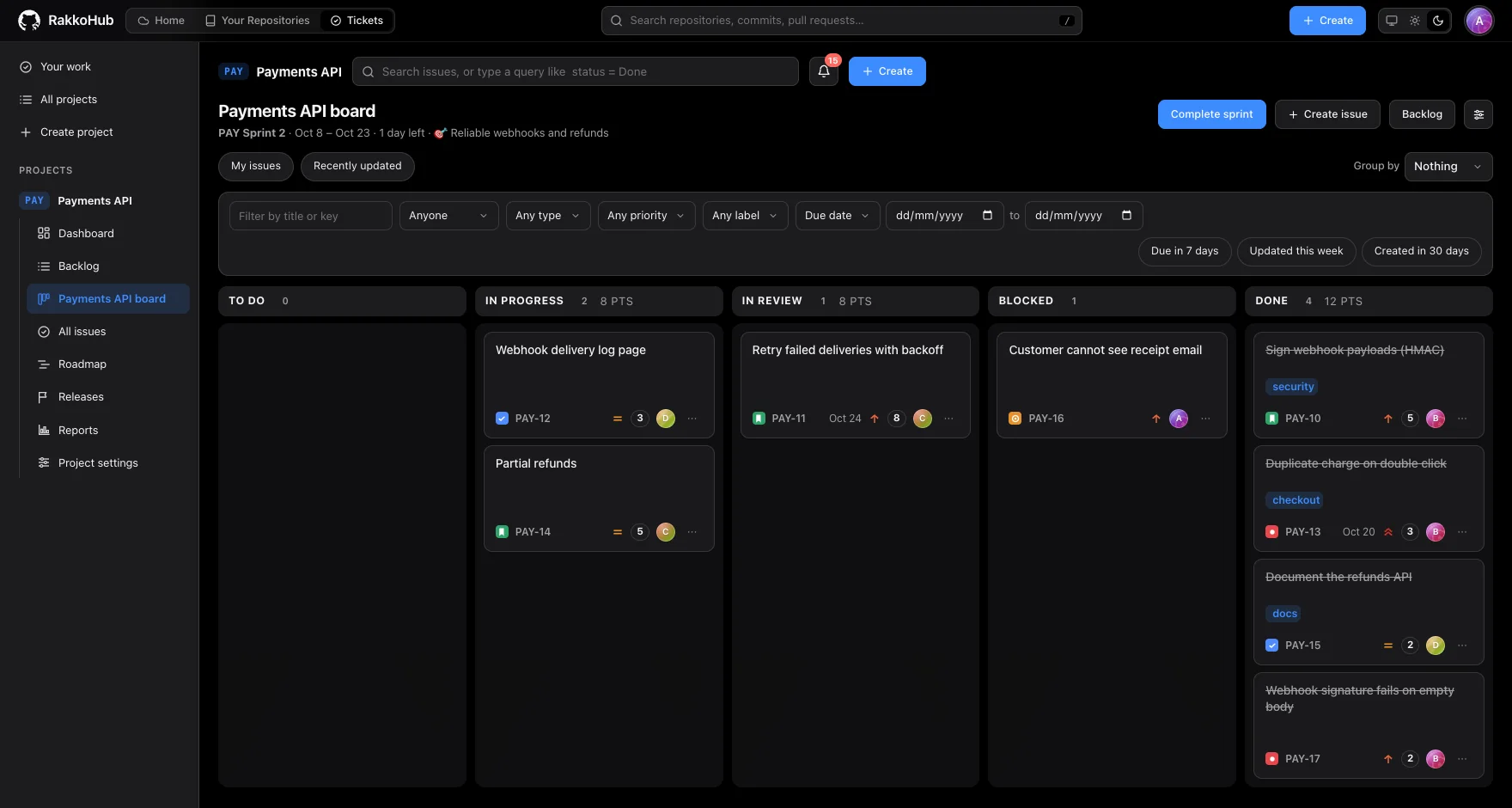Open the Any label dropdown
Viewport: 1512px width, 808px height.
coord(746,216)
